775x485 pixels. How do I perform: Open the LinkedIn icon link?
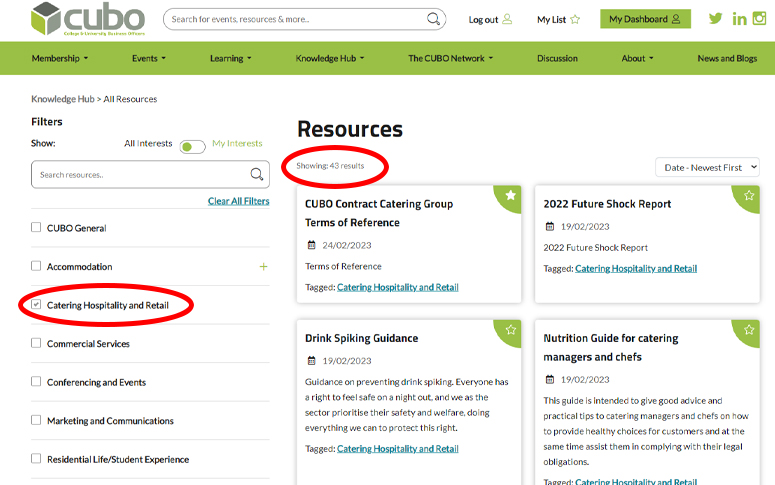tap(739, 19)
